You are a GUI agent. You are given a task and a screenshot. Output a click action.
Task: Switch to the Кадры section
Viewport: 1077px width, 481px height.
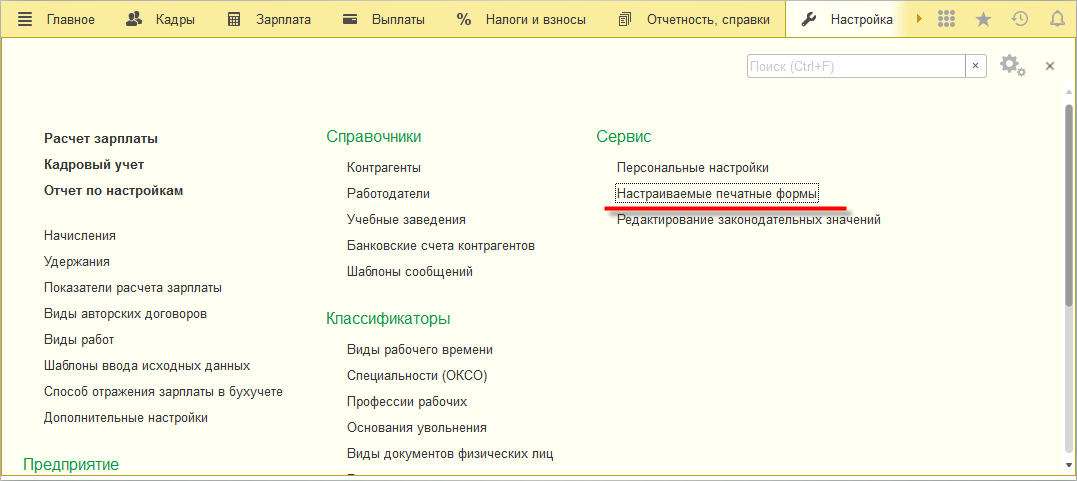[x=174, y=20]
